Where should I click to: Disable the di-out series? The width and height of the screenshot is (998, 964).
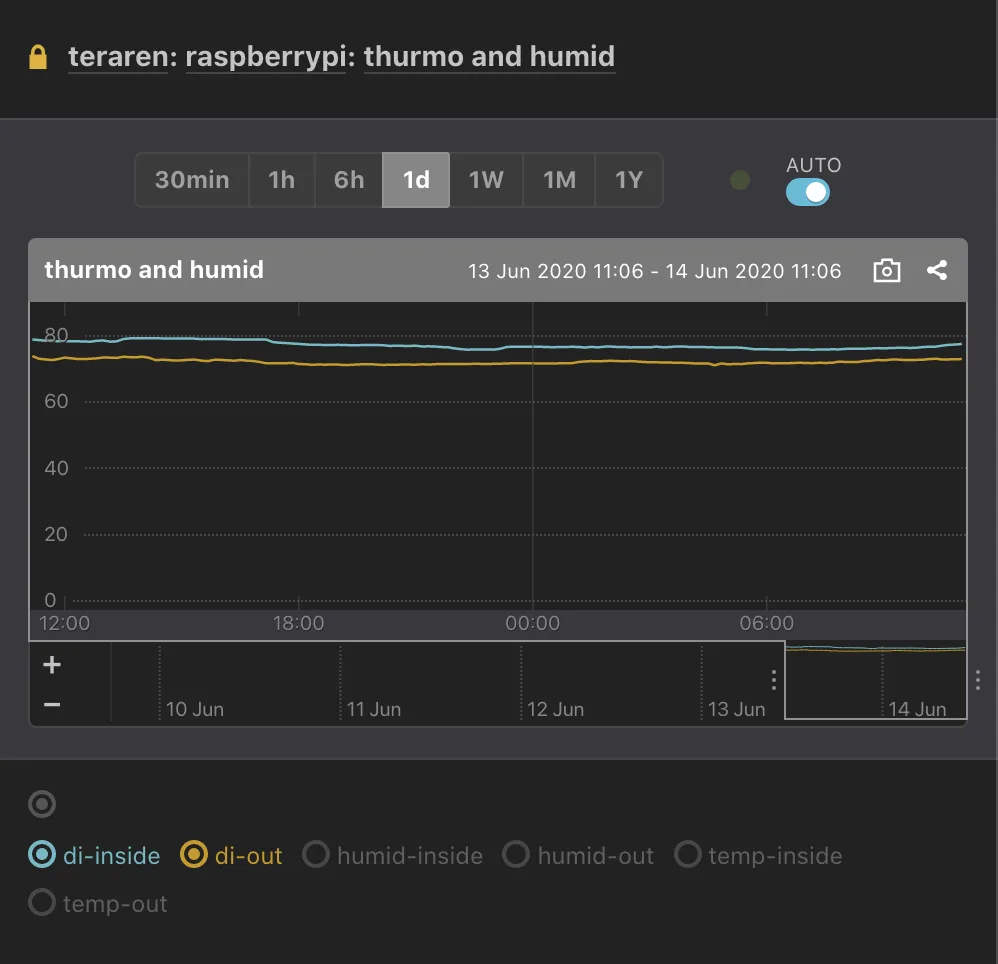[193, 855]
